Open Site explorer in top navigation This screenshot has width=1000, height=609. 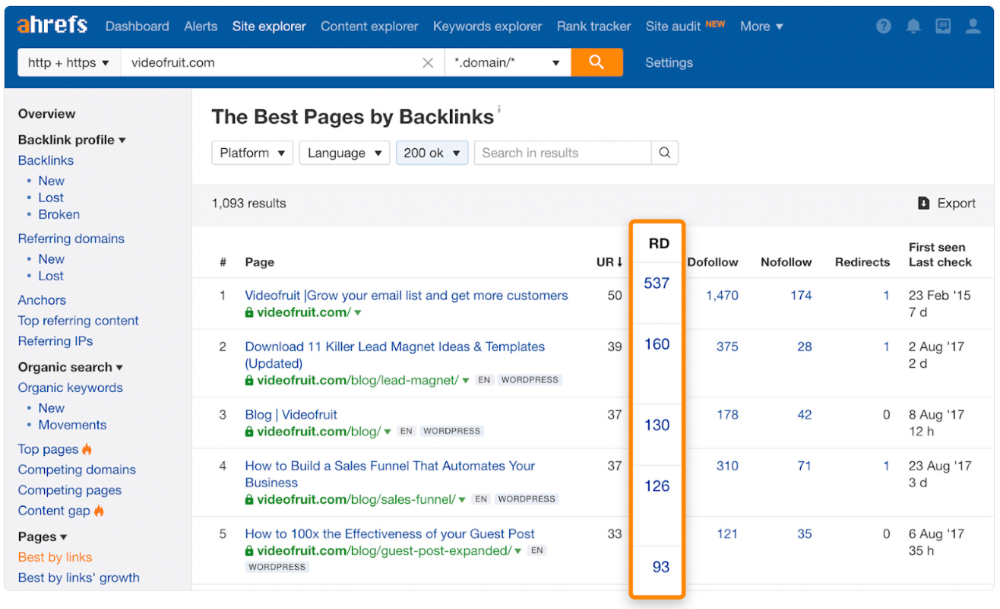coord(268,26)
